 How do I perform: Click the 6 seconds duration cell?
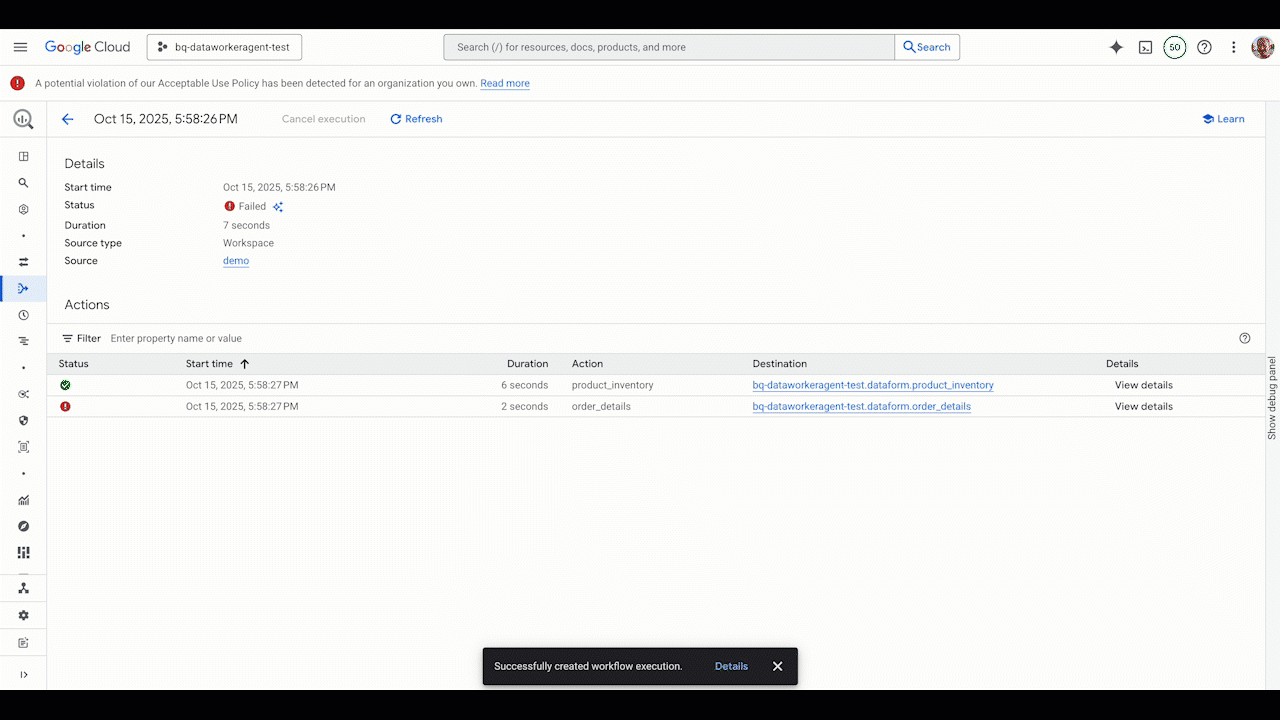[525, 385]
